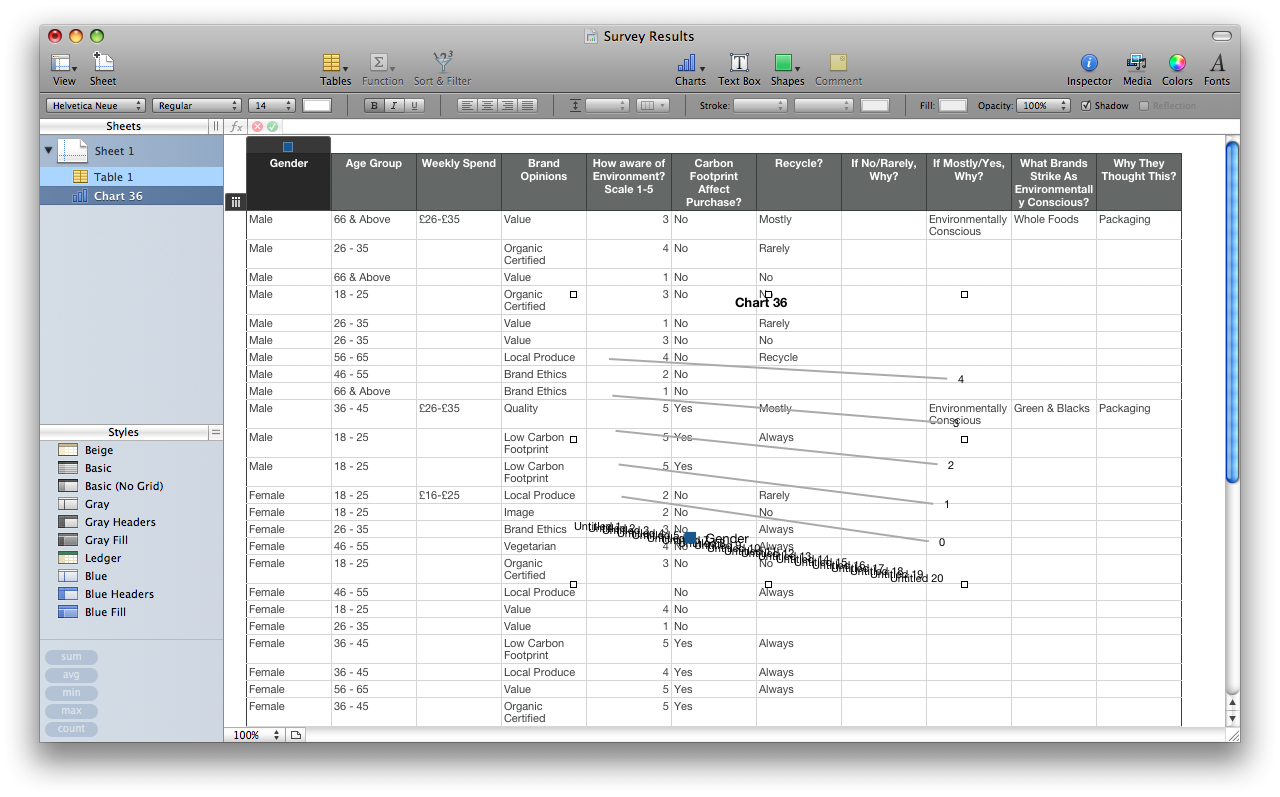Select the Gender column header
The height and width of the screenshot is (797, 1280).
pyautogui.click(x=289, y=181)
